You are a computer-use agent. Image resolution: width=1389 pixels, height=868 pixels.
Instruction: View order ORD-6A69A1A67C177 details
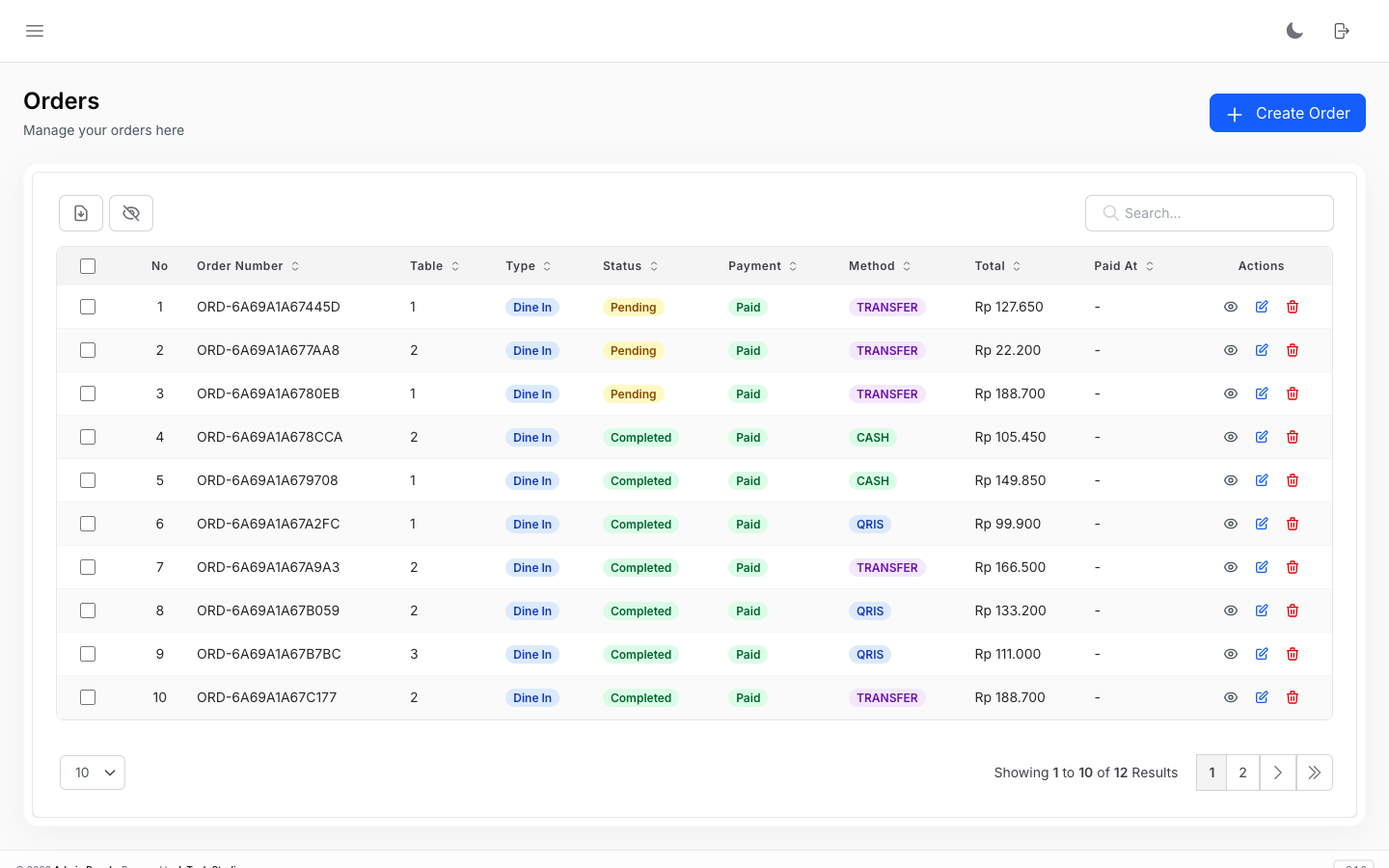[x=1231, y=697]
